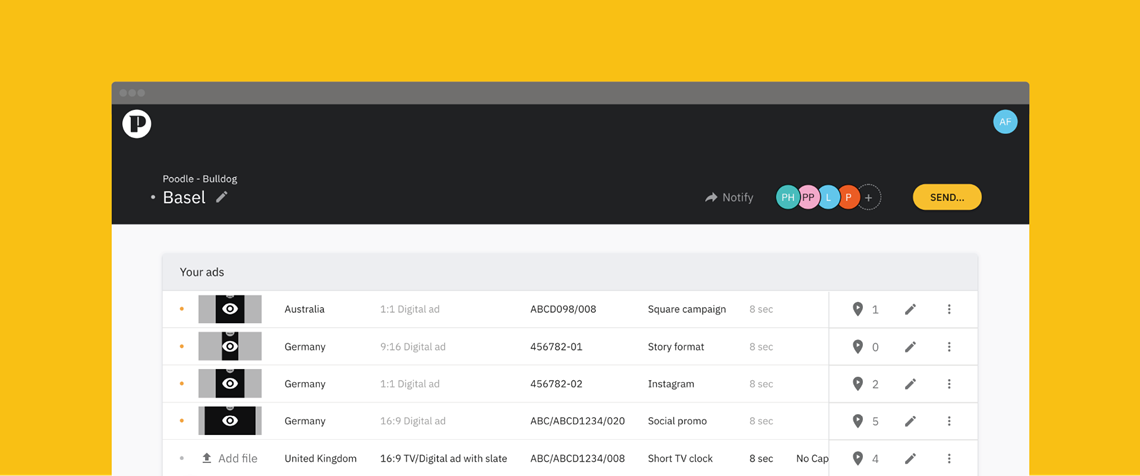The width and height of the screenshot is (1140, 476).
Task: Preview the 456782-02 ad thumbnail
Action: (230, 384)
